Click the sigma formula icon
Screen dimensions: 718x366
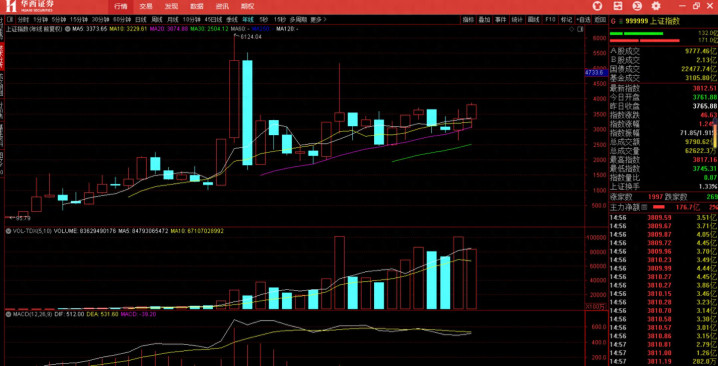click(637, 6)
